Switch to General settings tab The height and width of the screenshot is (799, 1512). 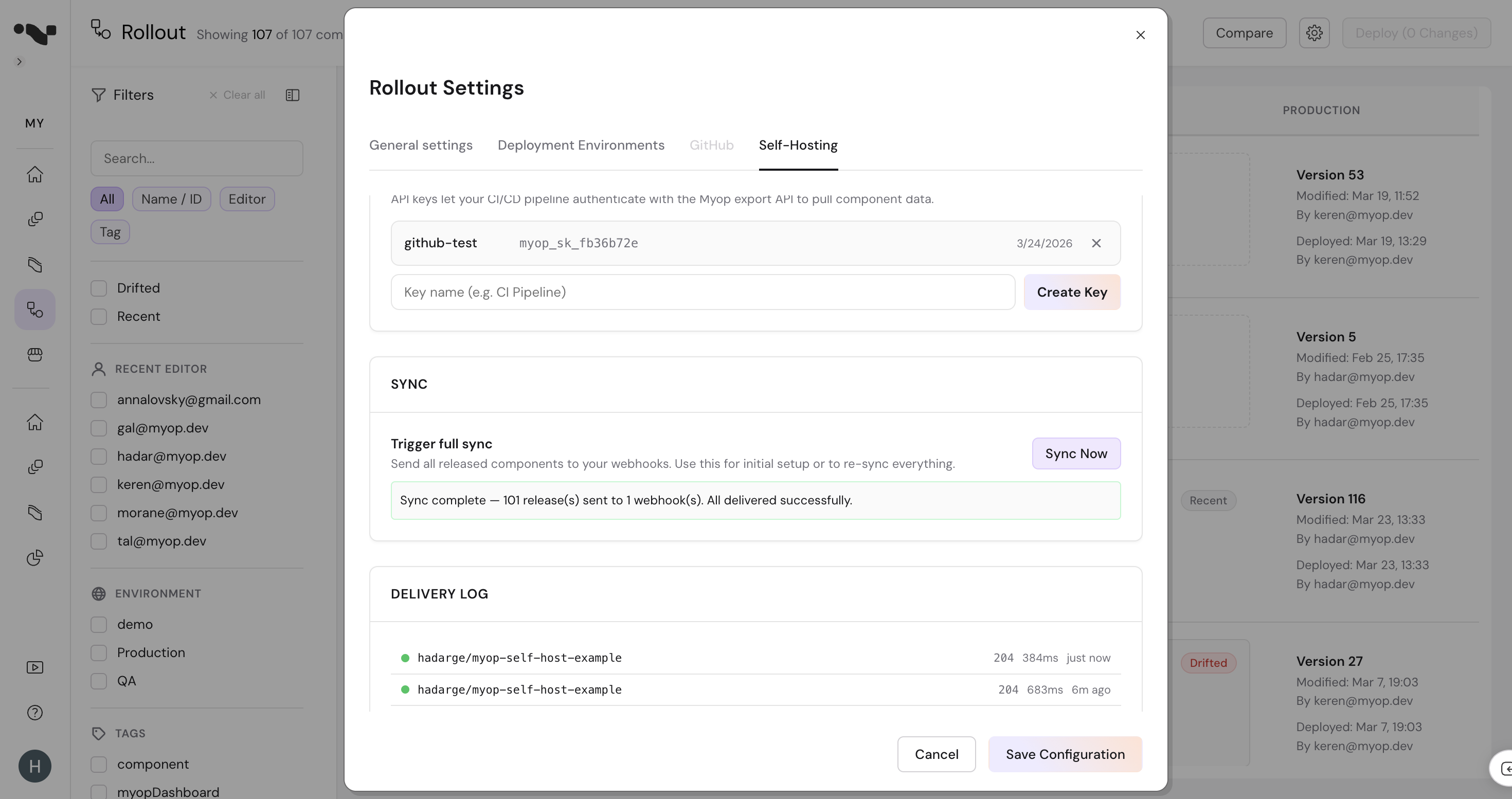tap(420, 145)
